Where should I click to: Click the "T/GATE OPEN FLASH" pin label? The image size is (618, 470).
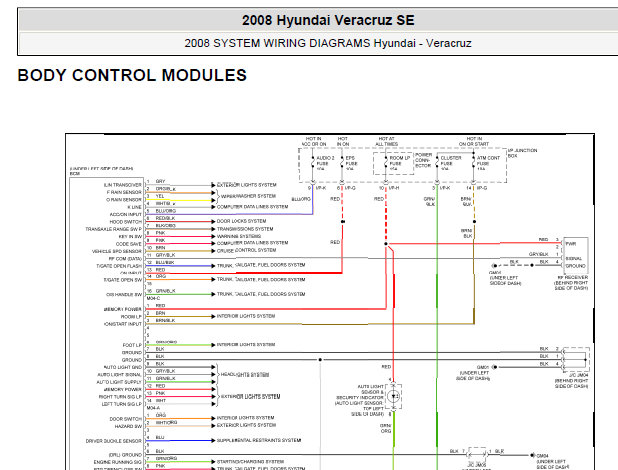(x=119, y=266)
